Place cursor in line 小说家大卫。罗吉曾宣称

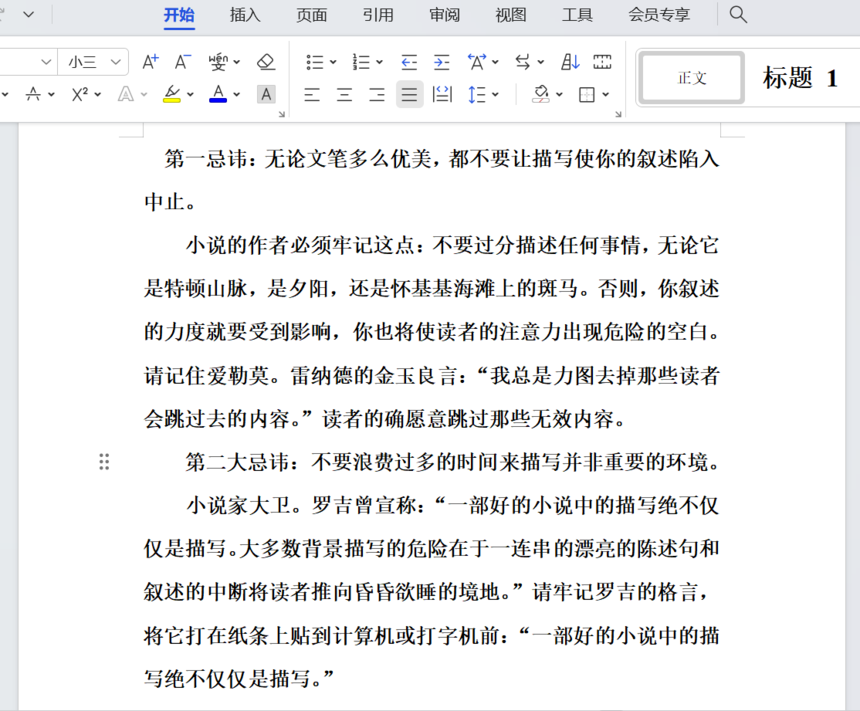pyautogui.click(x=452, y=505)
